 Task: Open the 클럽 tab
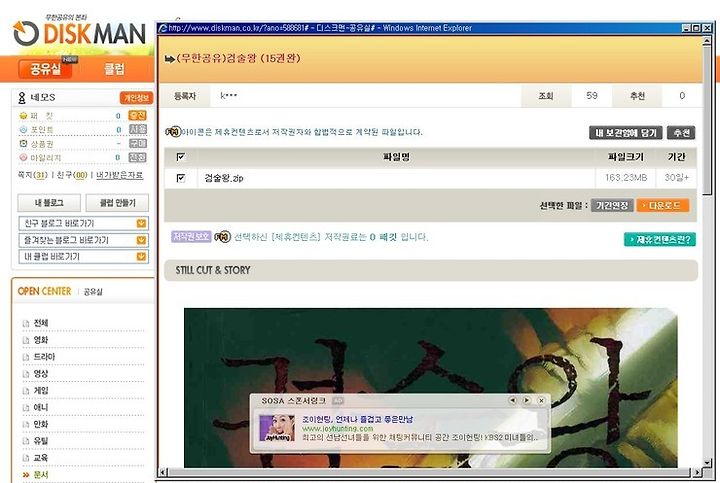(x=114, y=69)
